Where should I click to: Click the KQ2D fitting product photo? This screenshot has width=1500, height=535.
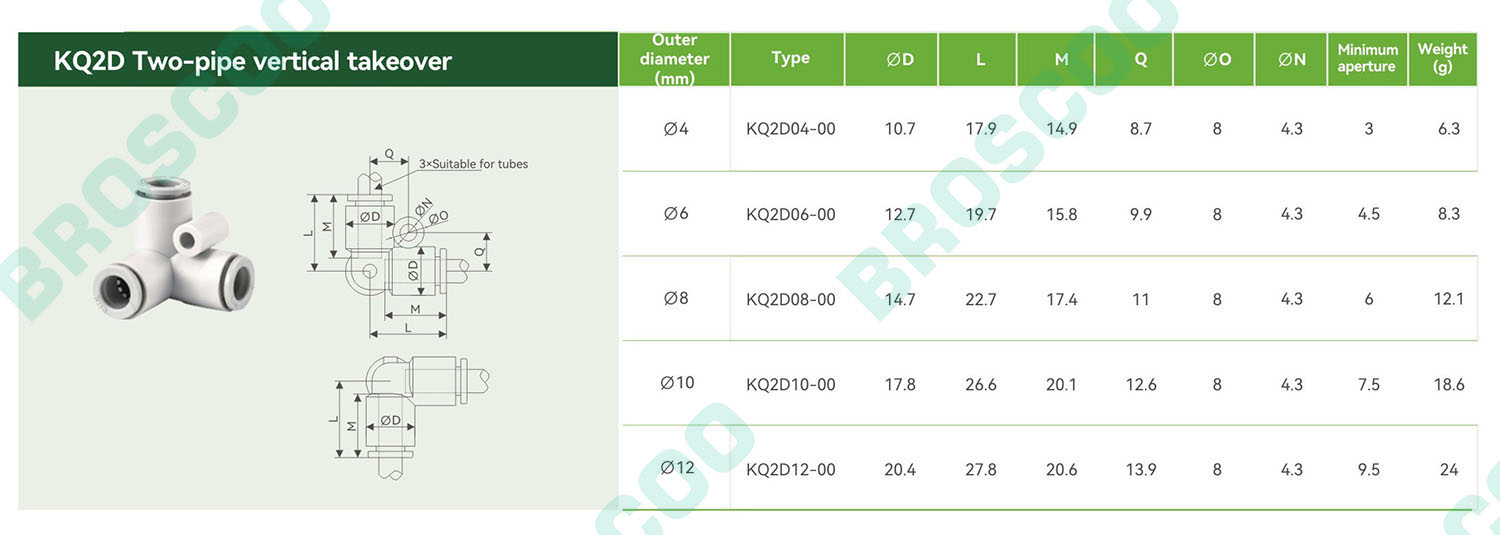coord(173,248)
